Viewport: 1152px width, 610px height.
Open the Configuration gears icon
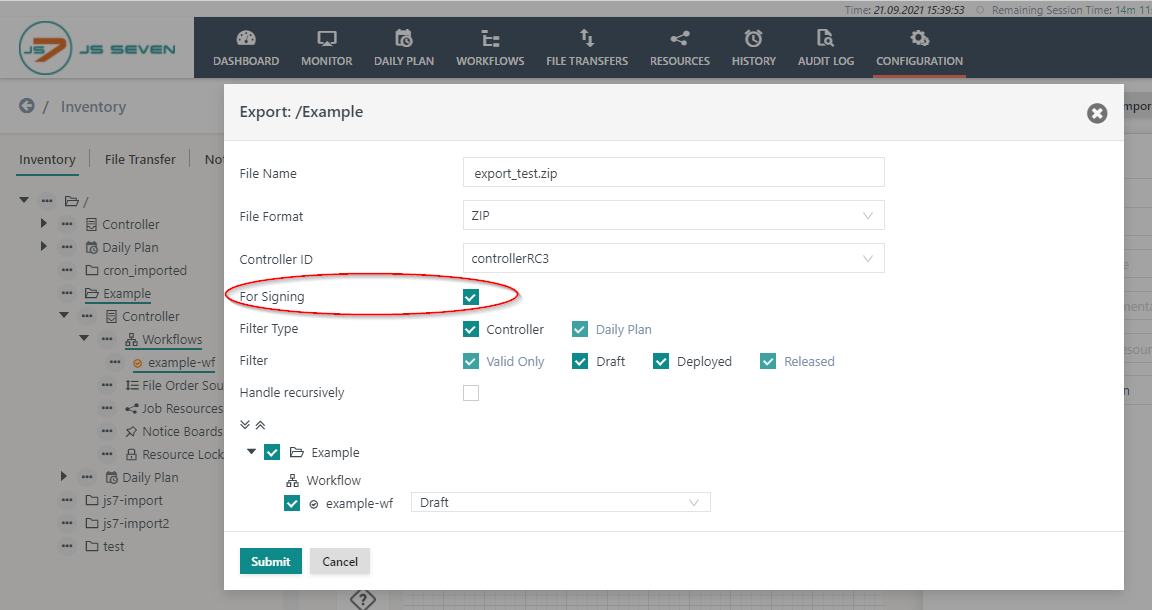[919, 38]
